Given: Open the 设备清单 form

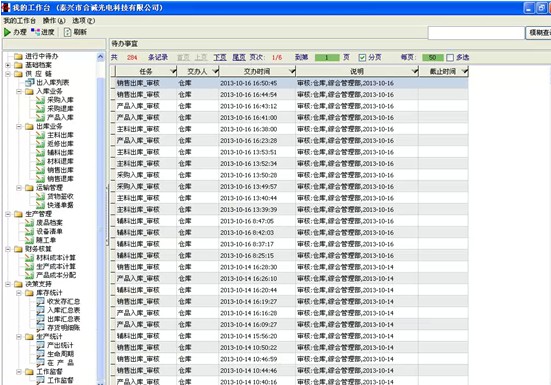Looking at the screenshot, I should [49, 231].
